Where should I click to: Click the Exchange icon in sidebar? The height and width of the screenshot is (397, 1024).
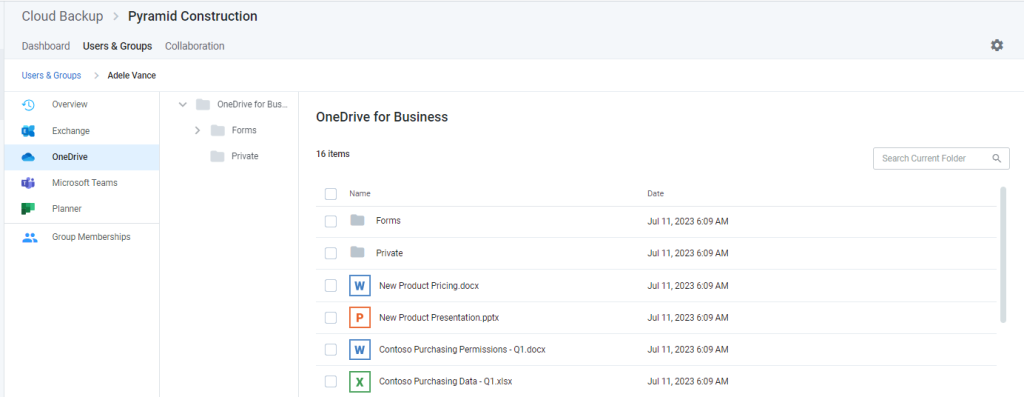28,131
